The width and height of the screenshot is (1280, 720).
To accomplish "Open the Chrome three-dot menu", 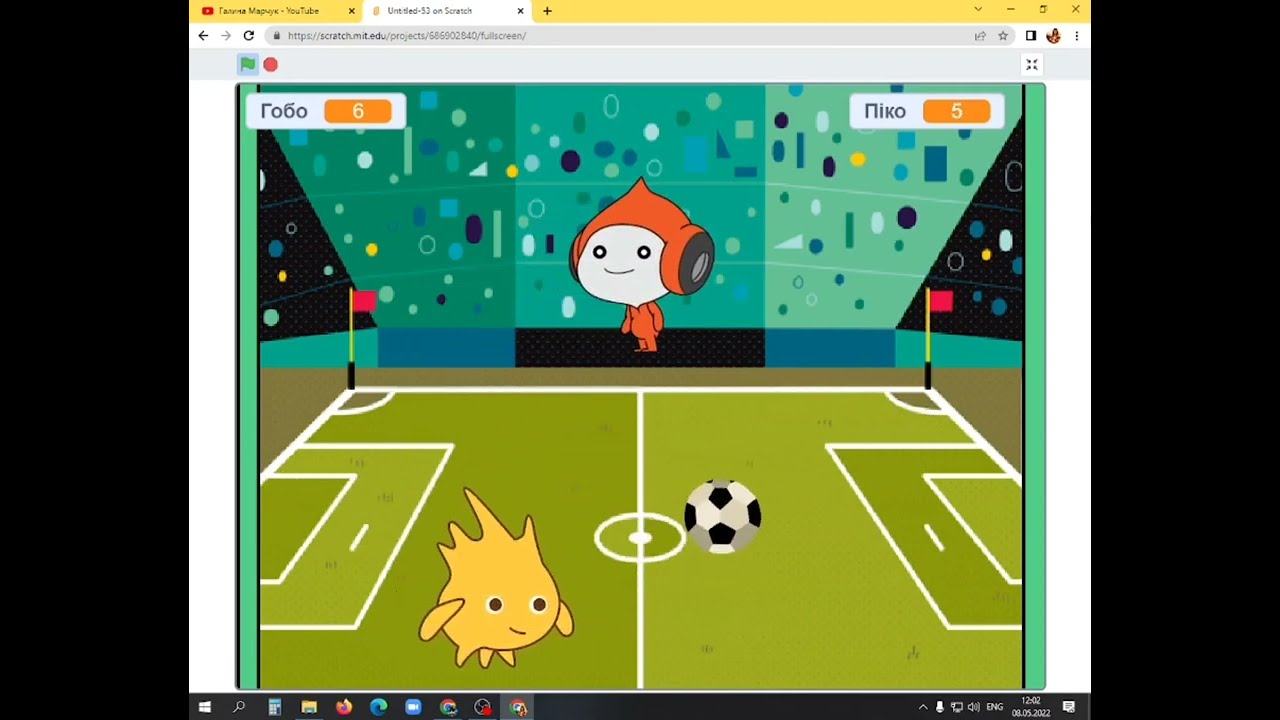I will (1076, 35).
